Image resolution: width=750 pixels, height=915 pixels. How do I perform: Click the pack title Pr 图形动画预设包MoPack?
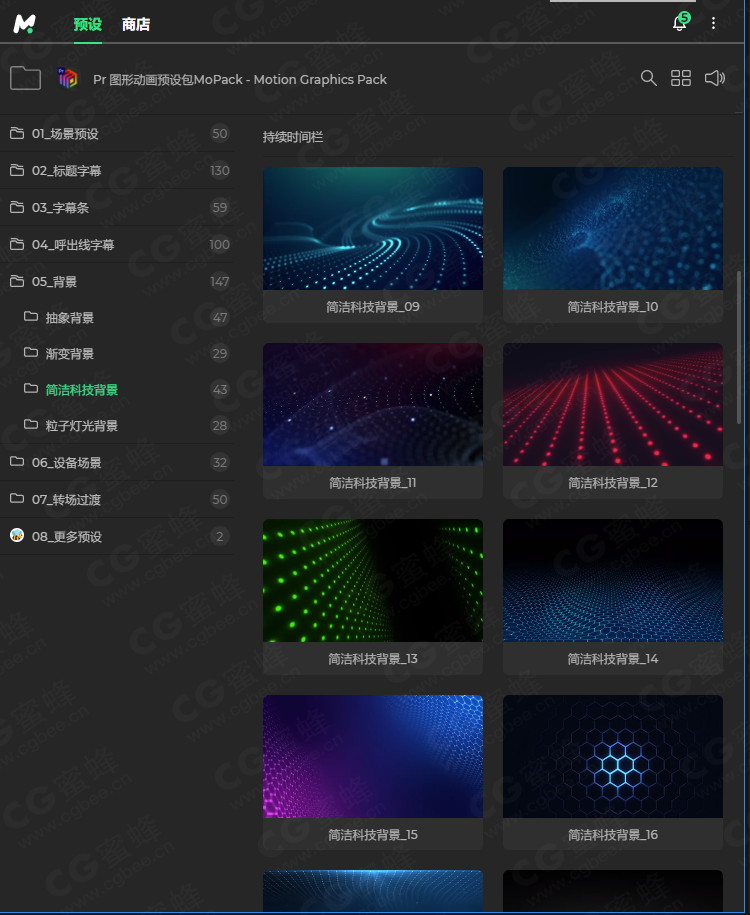point(240,79)
